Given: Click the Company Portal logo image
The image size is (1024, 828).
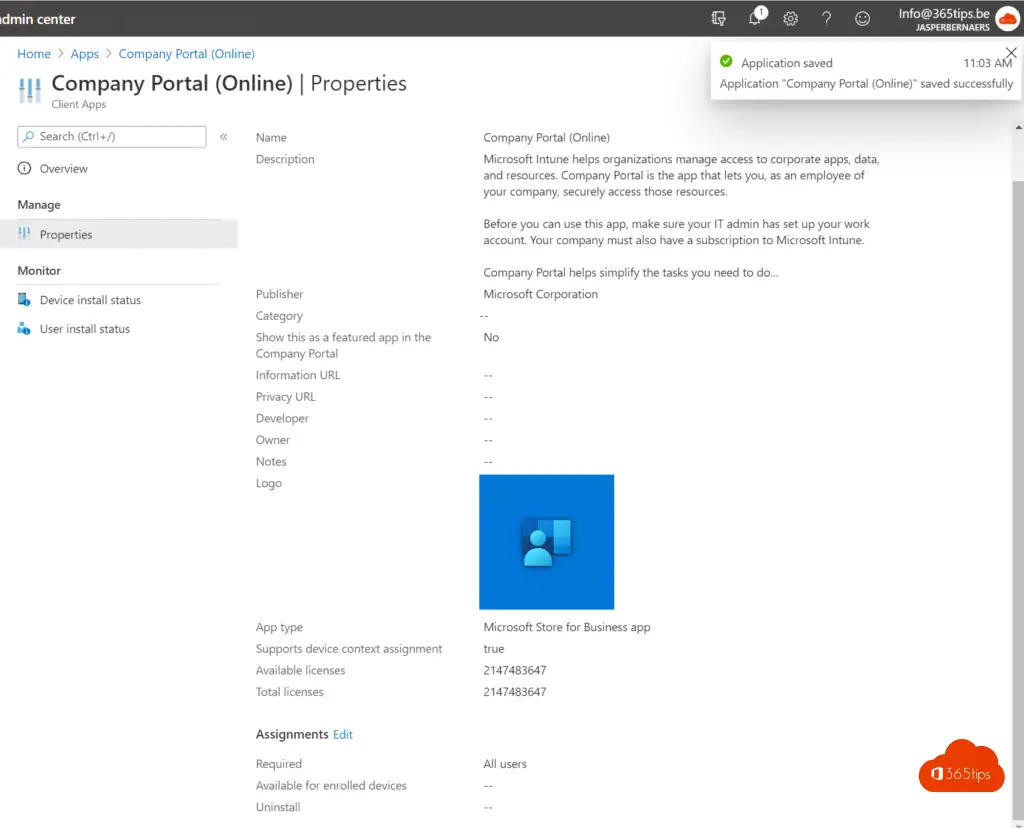Looking at the screenshot, I should 547,542.
